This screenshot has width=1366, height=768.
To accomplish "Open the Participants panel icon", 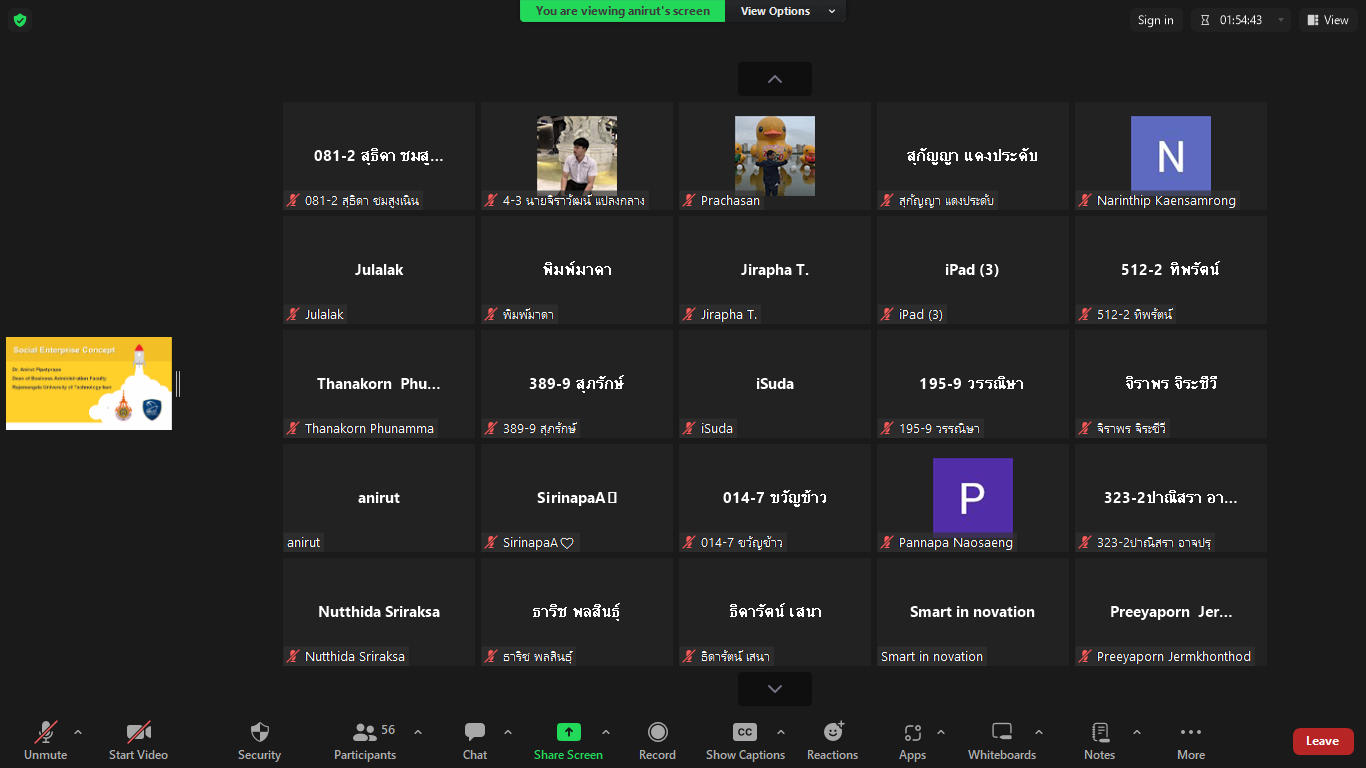I will pyautogui.click(x=365, y=732).
